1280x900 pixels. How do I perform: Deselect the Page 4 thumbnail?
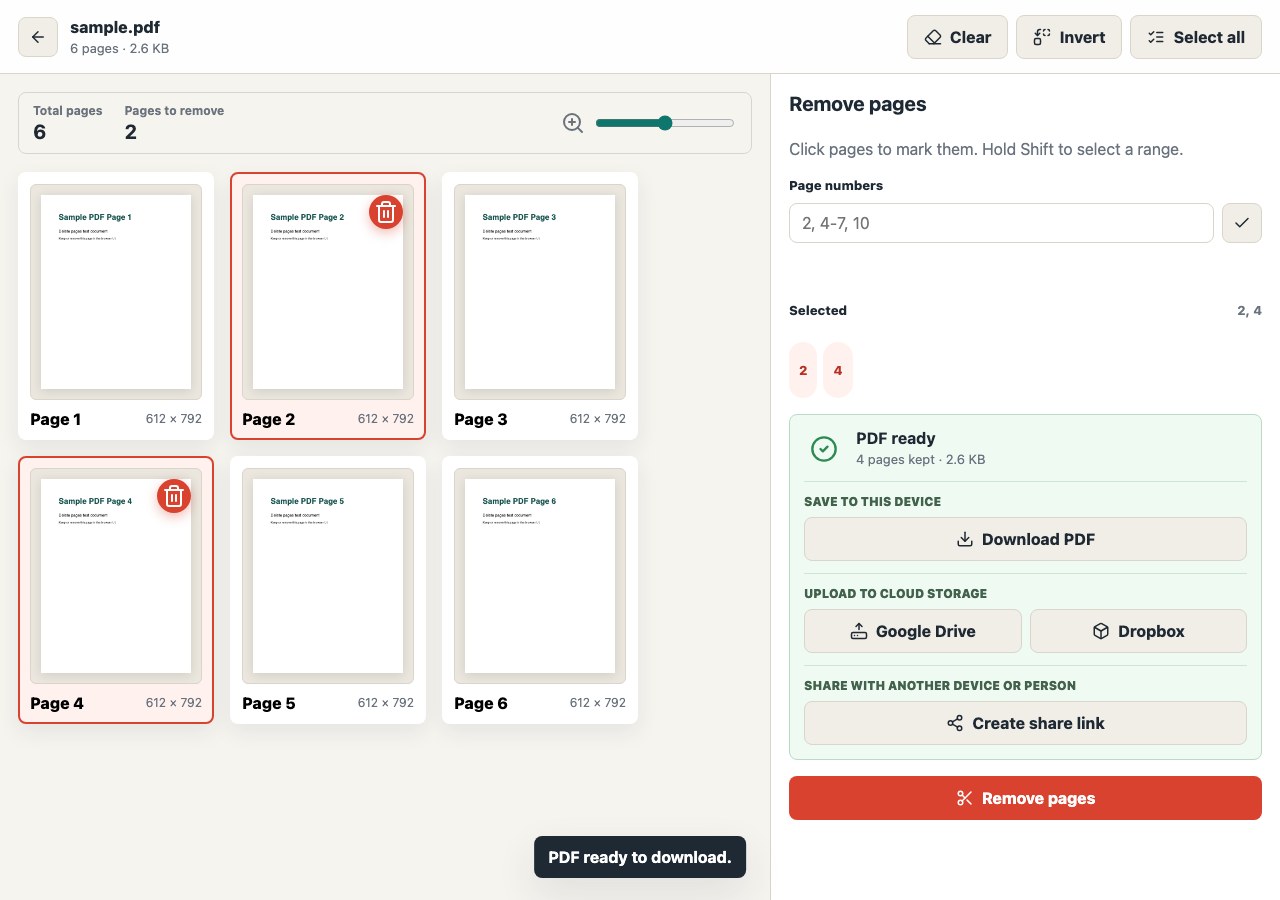click(x=116, y=590)
